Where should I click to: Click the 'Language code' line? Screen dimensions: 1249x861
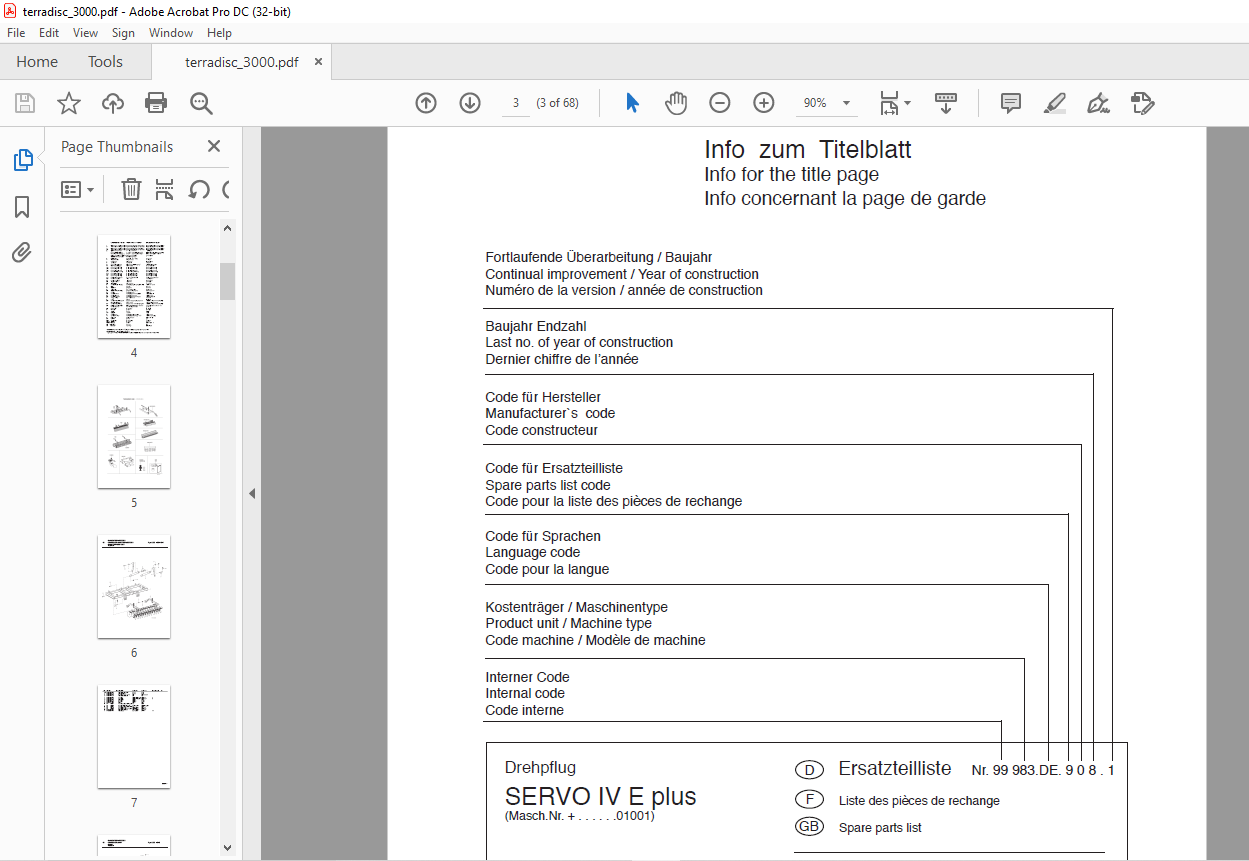point(533,552)
